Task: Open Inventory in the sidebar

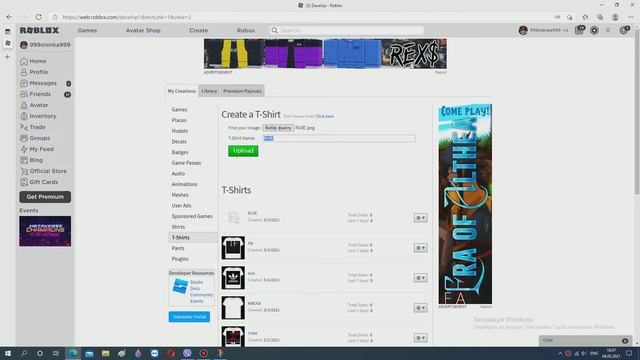Action: pos(38,116)
